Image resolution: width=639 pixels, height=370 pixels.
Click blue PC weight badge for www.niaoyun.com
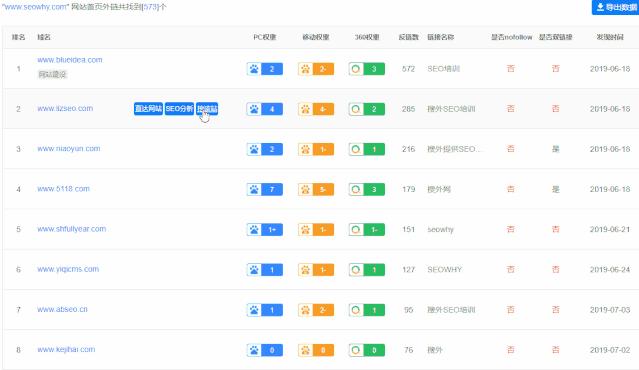click(265, 149)
